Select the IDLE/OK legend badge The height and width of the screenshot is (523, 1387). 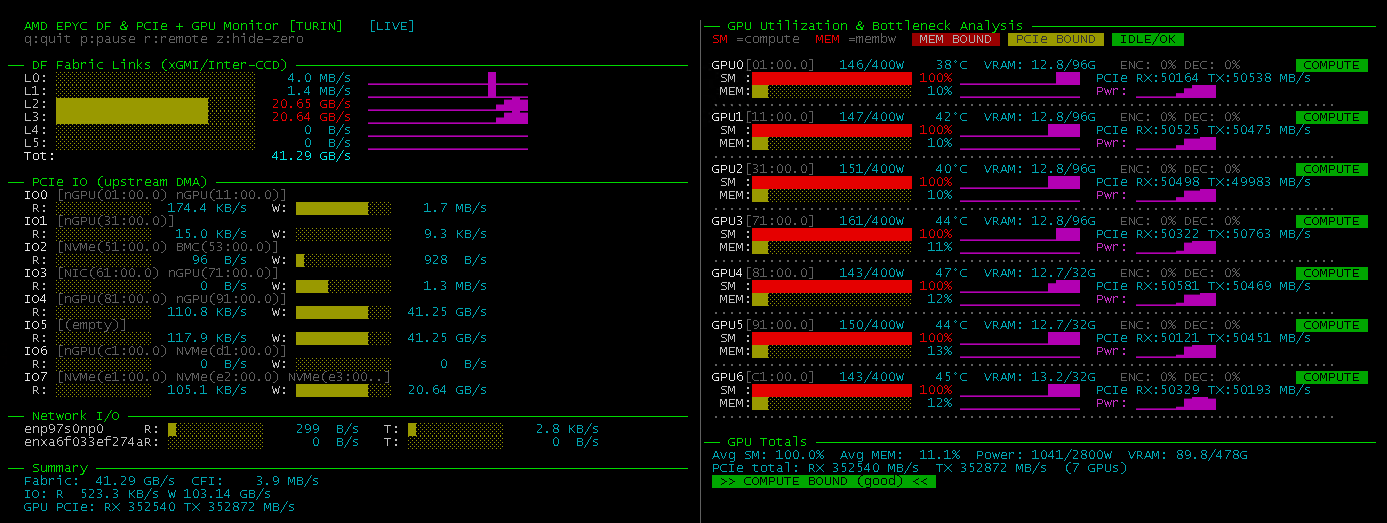(x=1147, y=39)
